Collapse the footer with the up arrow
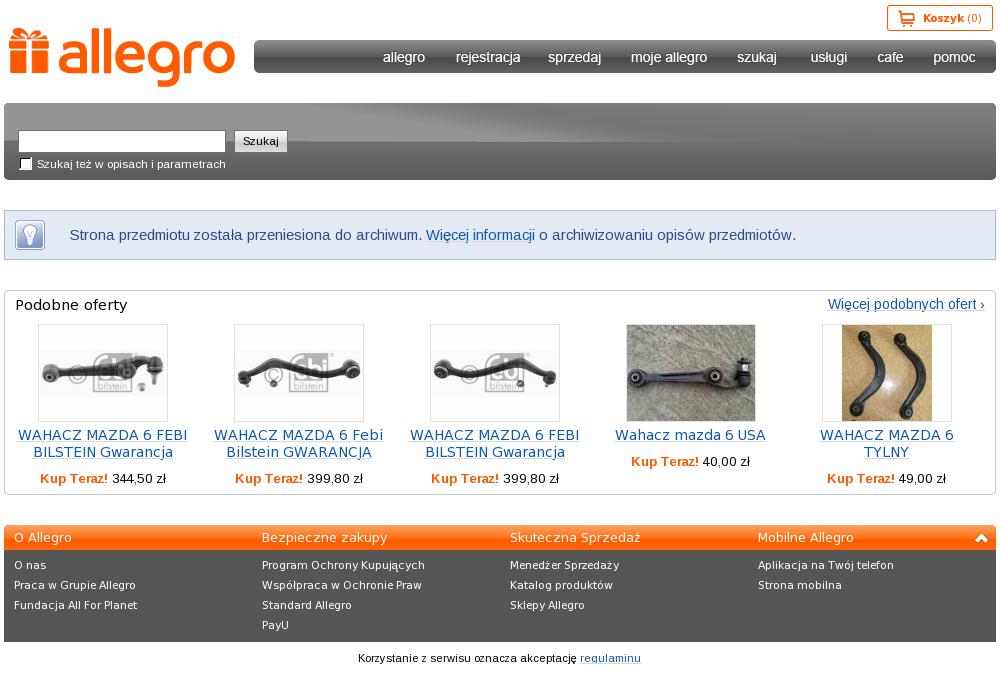This screenshot has width=1000, height=678. coord(981,538)
